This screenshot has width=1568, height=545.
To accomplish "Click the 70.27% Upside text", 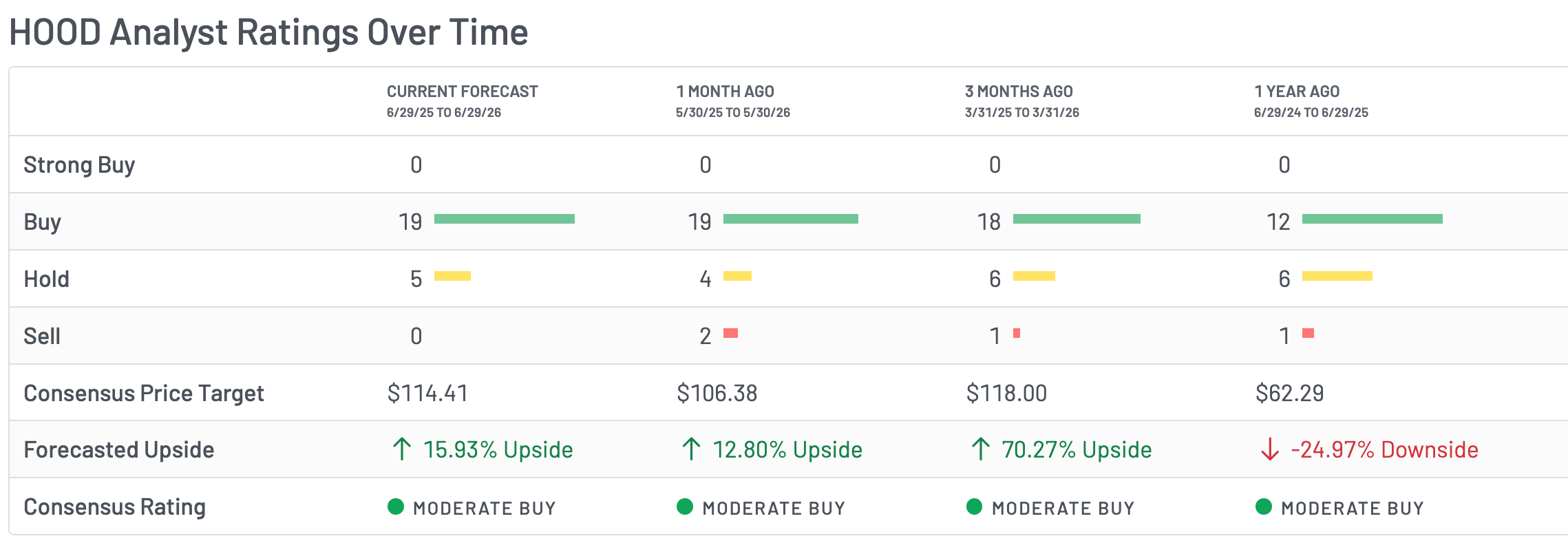I will 1077,450.
